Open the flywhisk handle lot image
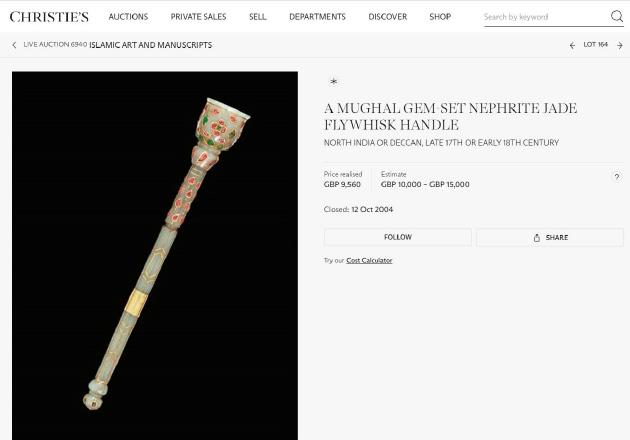This screenshot has height=440, width=630. (155, 256)
